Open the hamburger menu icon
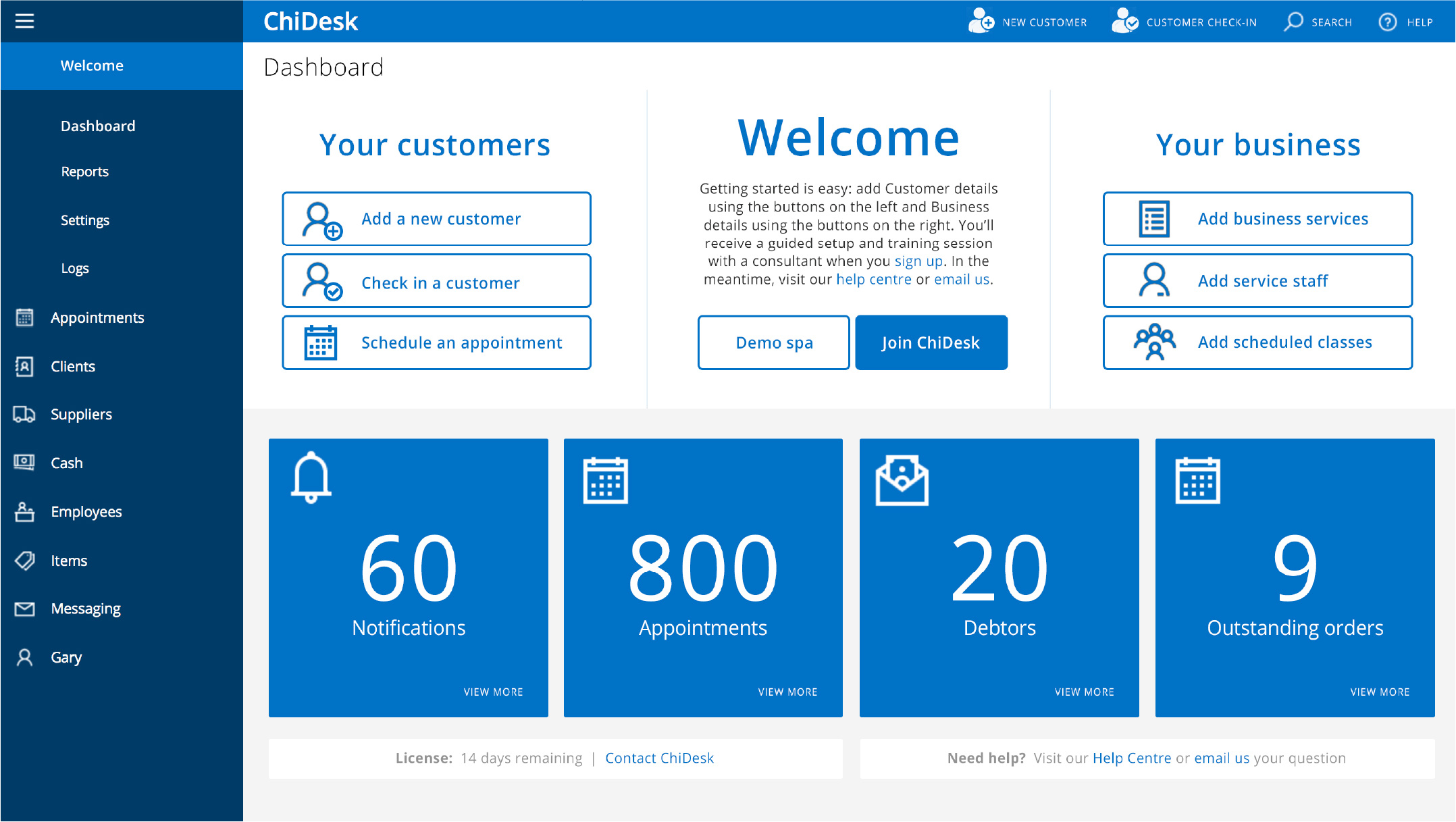The width and height of the screenshot is (1456, 822). (x=25, y=21)
